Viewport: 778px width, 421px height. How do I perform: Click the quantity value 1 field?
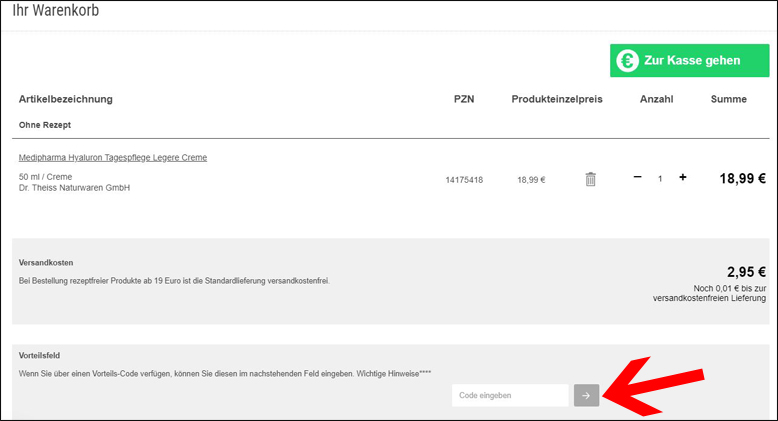coord(660,179)
